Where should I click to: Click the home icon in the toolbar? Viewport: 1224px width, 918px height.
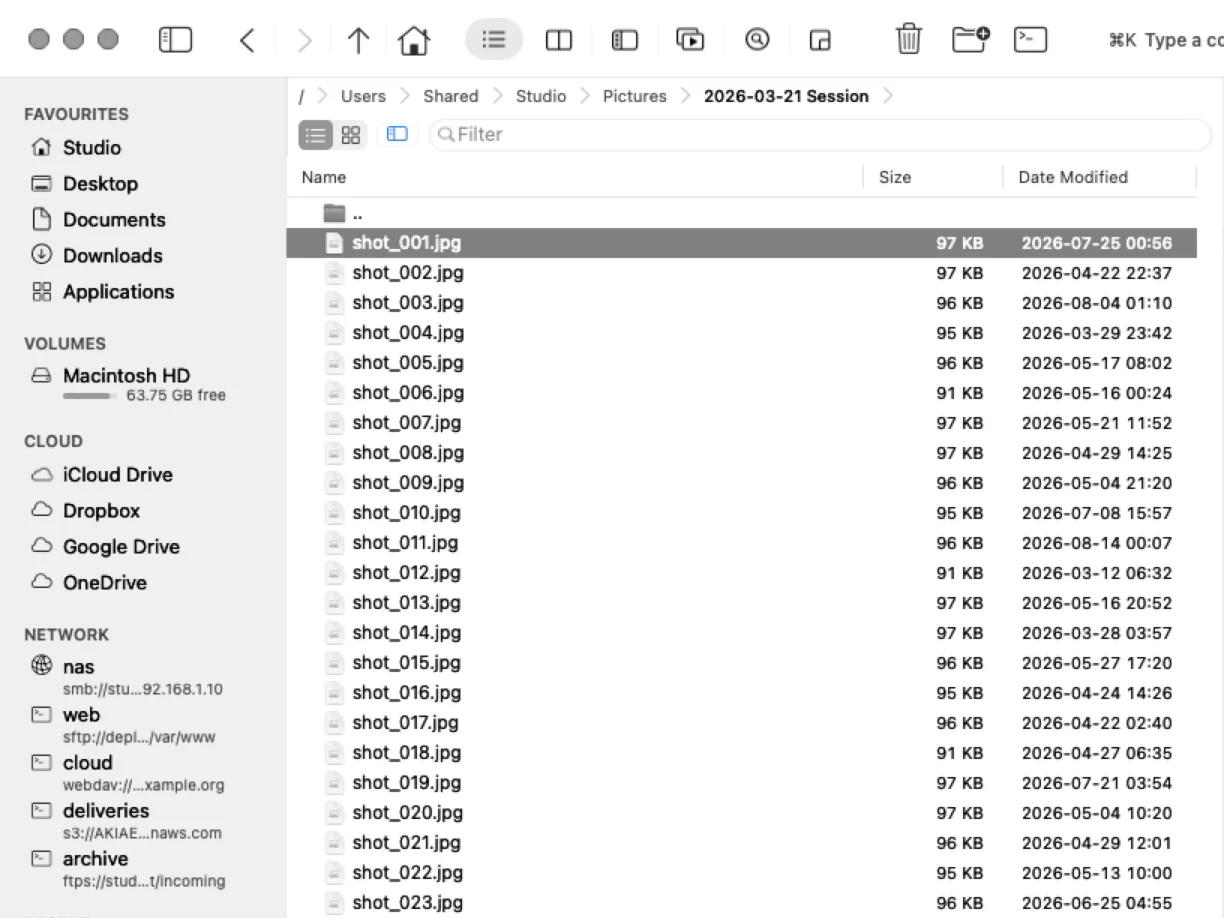(x=414, y=40)
